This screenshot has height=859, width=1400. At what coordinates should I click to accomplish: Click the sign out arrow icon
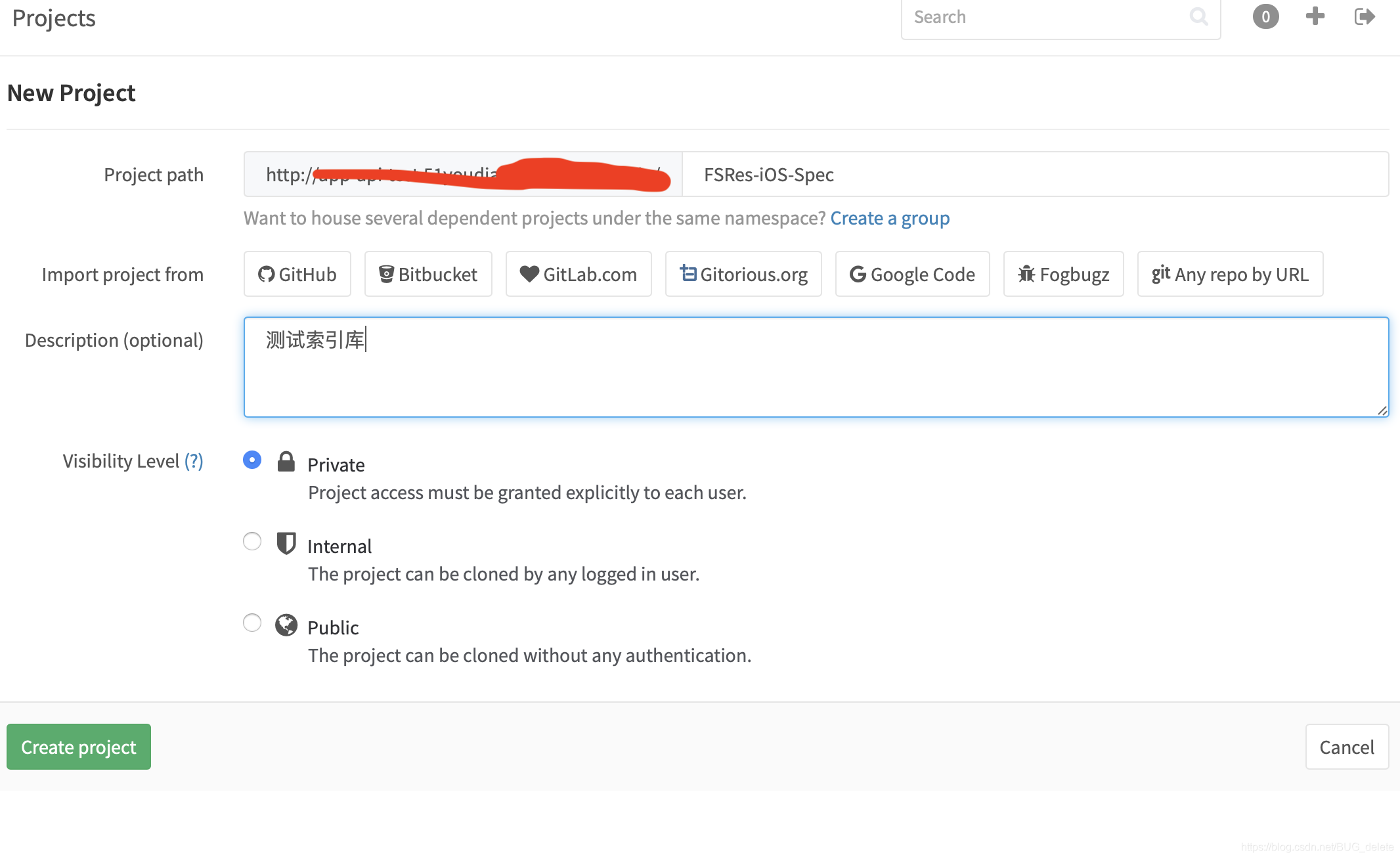(x=1364, y=16)
